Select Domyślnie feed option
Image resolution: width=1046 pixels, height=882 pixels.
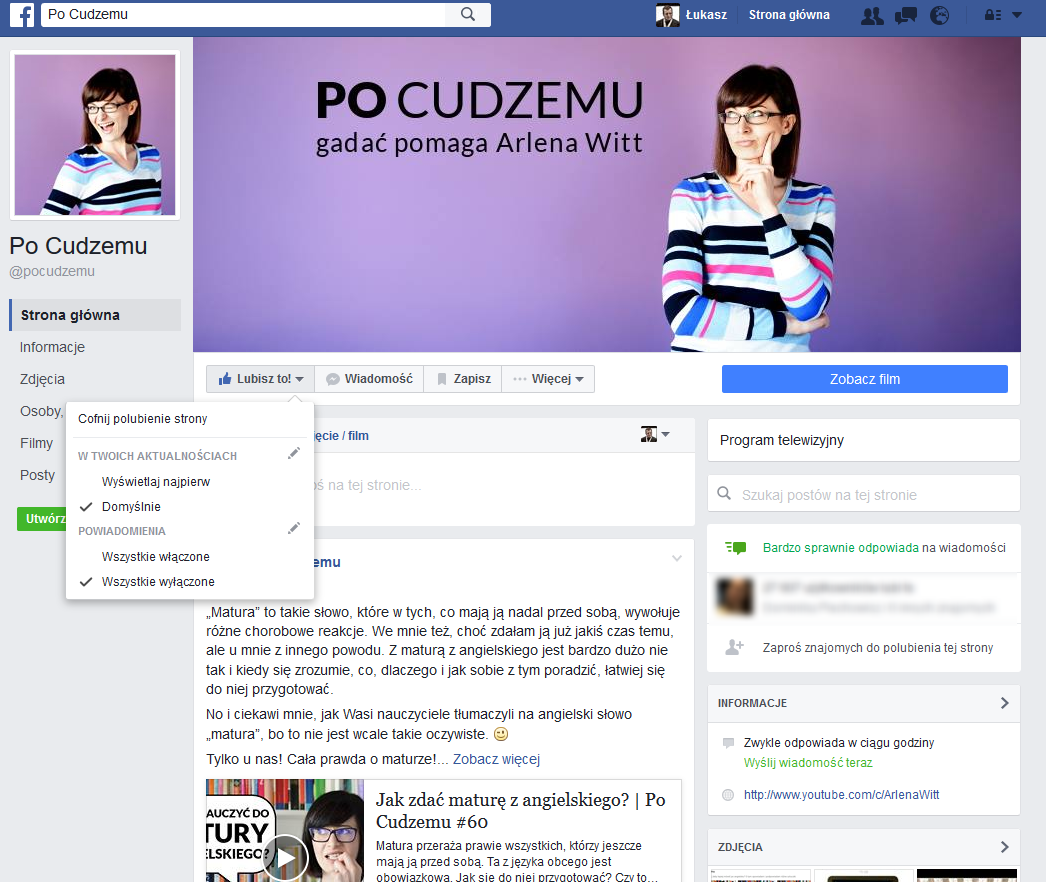coord(131,506)
